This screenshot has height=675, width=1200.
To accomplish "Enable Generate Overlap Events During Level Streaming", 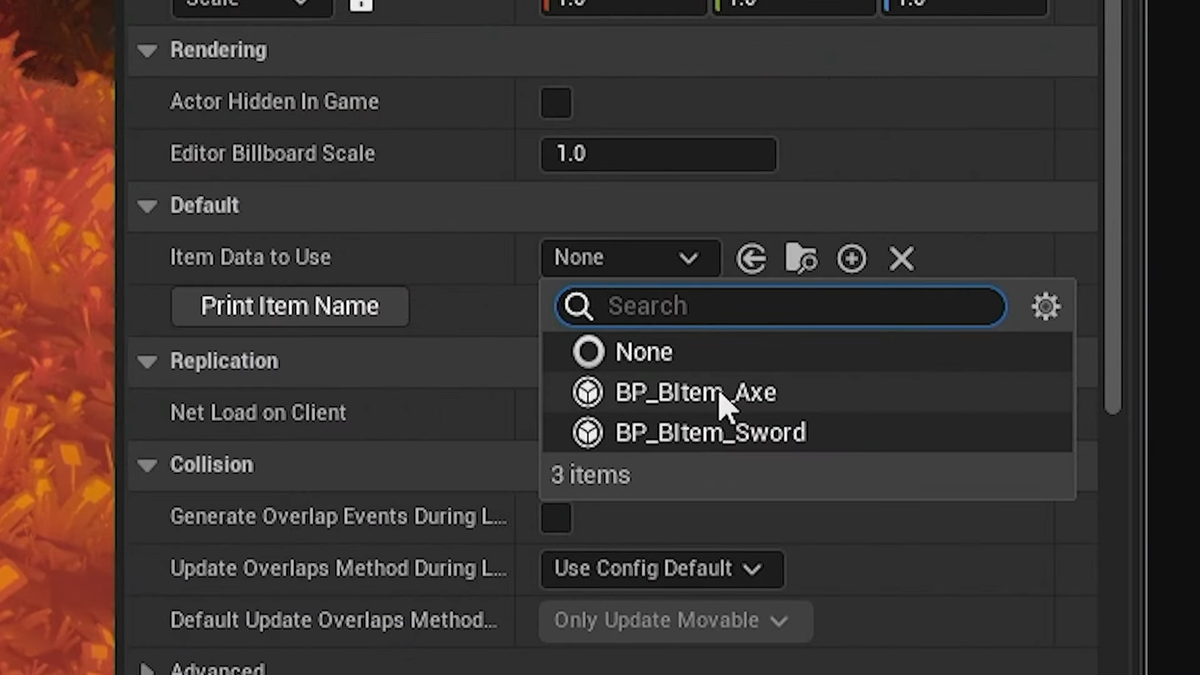I will tap(556, 517).
